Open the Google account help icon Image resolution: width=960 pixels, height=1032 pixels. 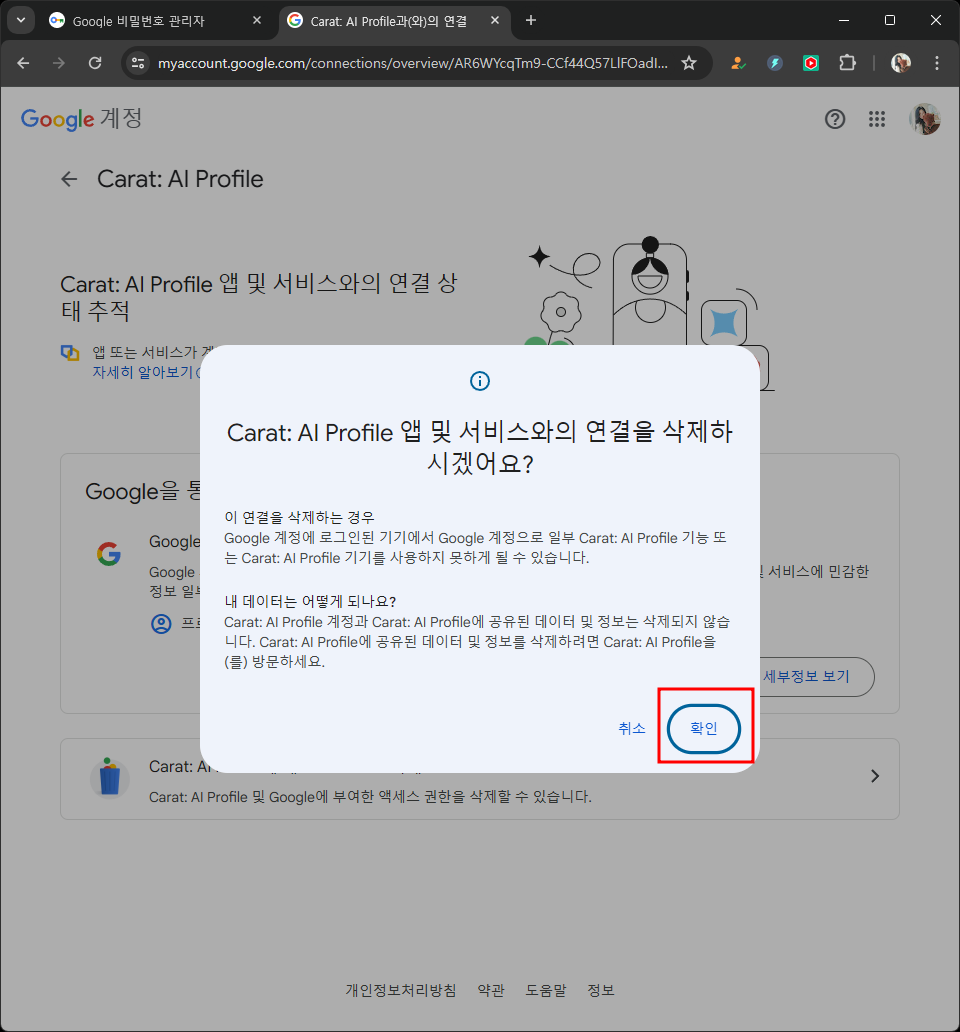835,119
